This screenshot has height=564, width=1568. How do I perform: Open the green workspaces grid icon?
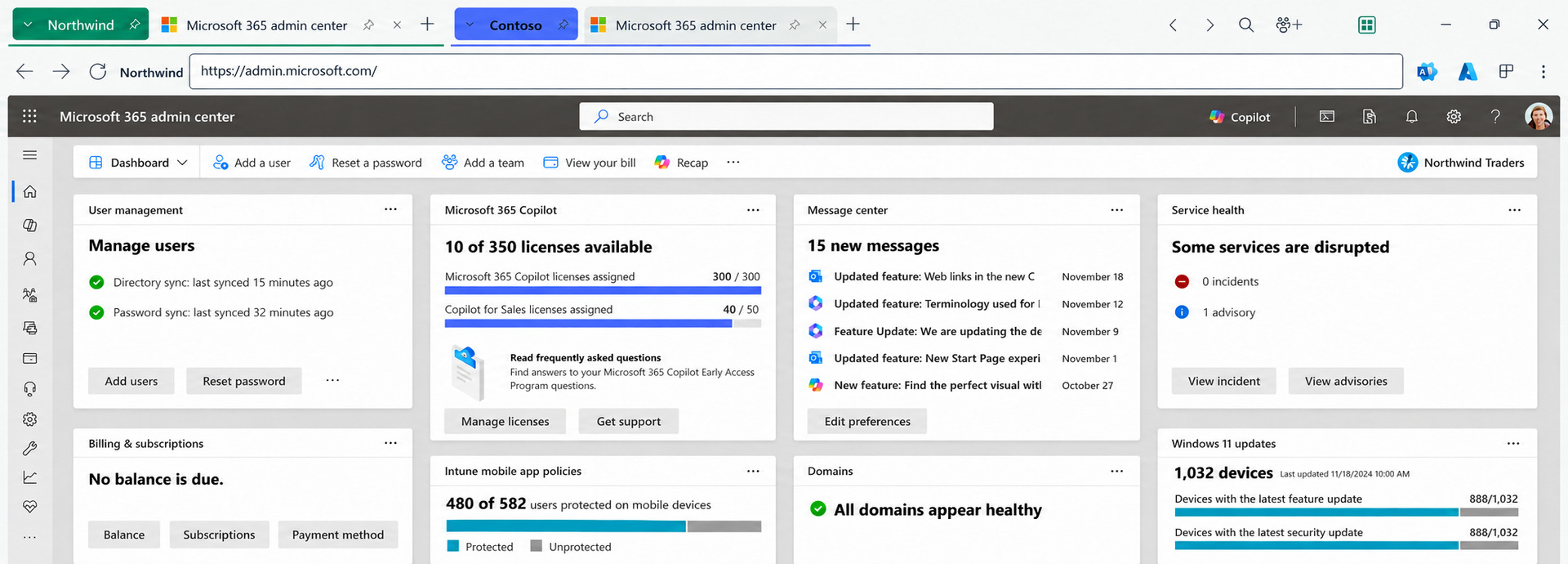click(x=1366, y=25)
